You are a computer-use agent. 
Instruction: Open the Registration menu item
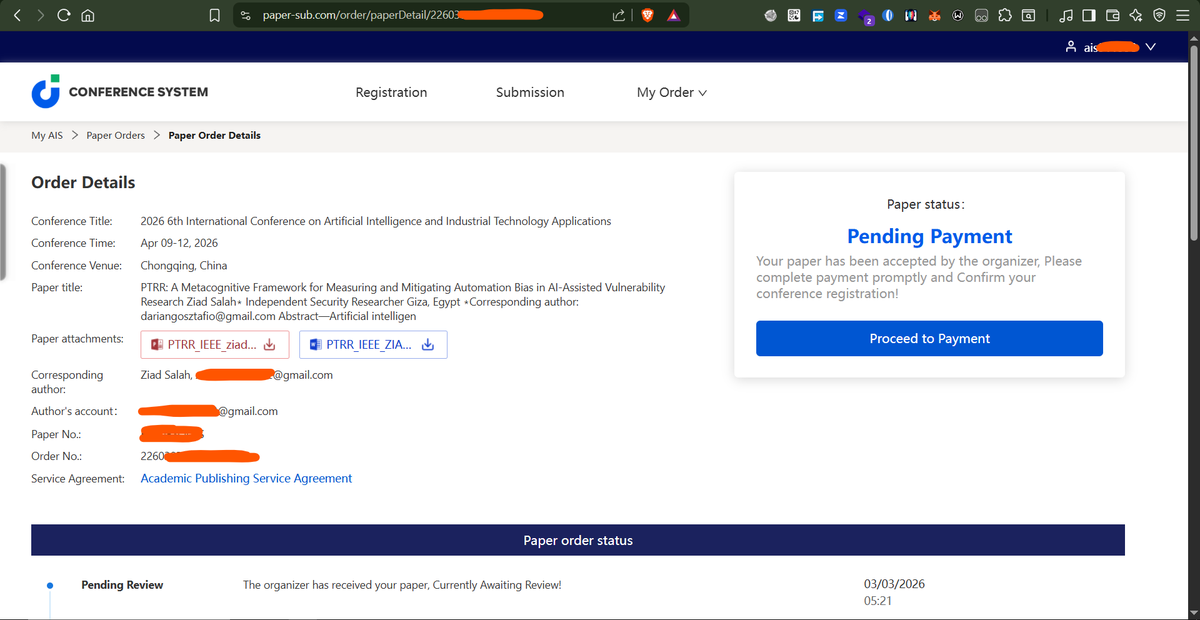click(391, 92)
